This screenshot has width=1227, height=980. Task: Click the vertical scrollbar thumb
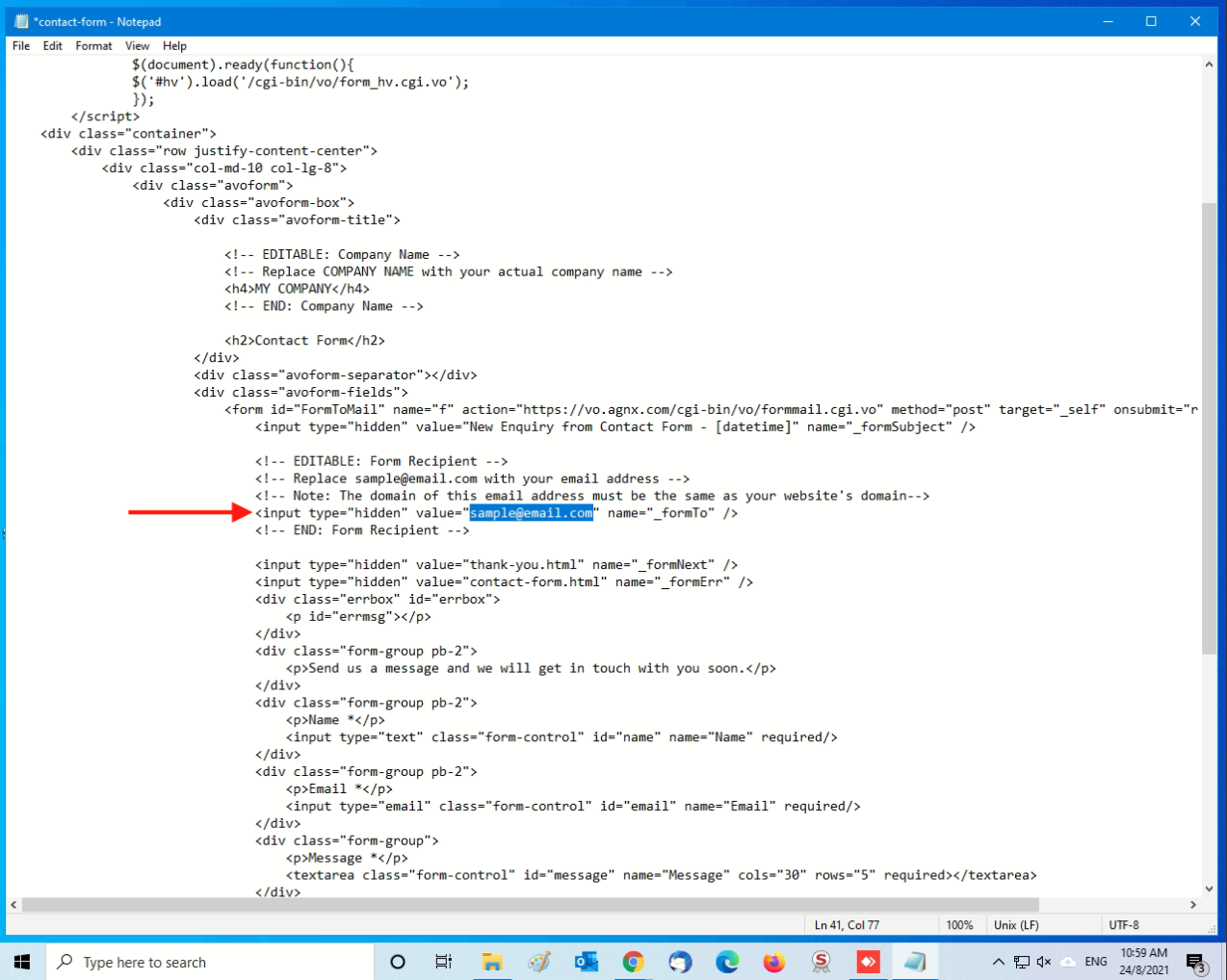[x=1209, y=428]
